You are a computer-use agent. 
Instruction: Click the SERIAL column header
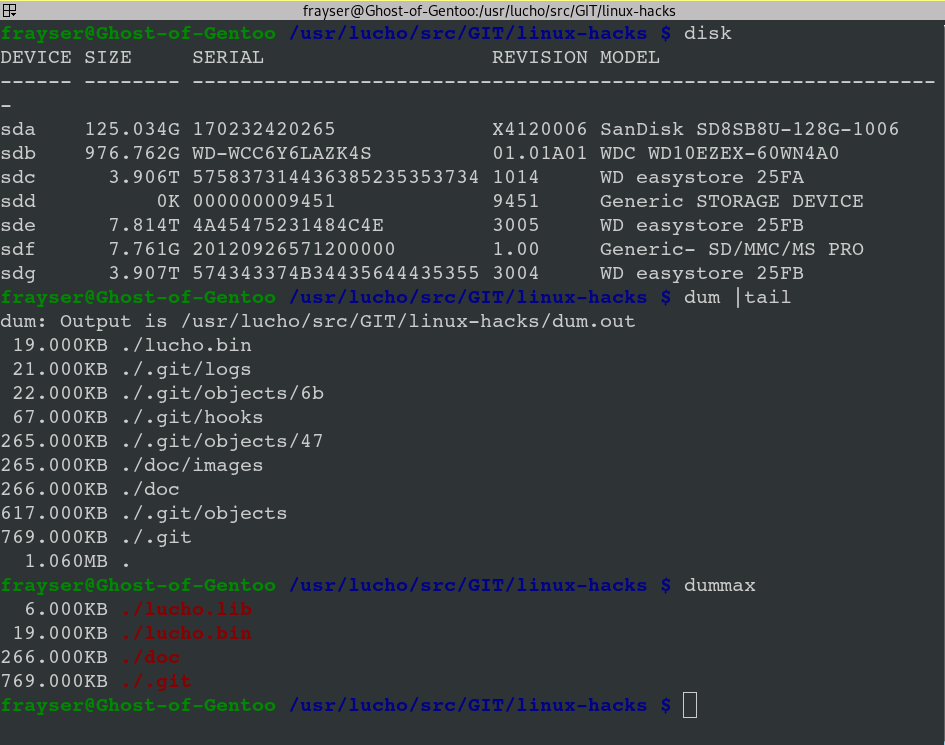[228, 57]
